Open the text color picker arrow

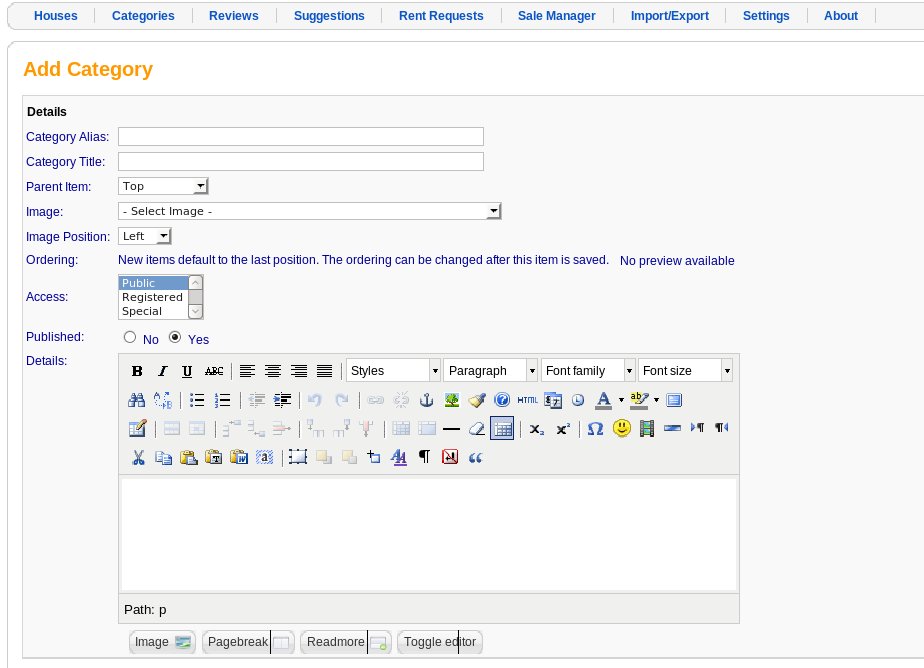[x=621, y=401]
